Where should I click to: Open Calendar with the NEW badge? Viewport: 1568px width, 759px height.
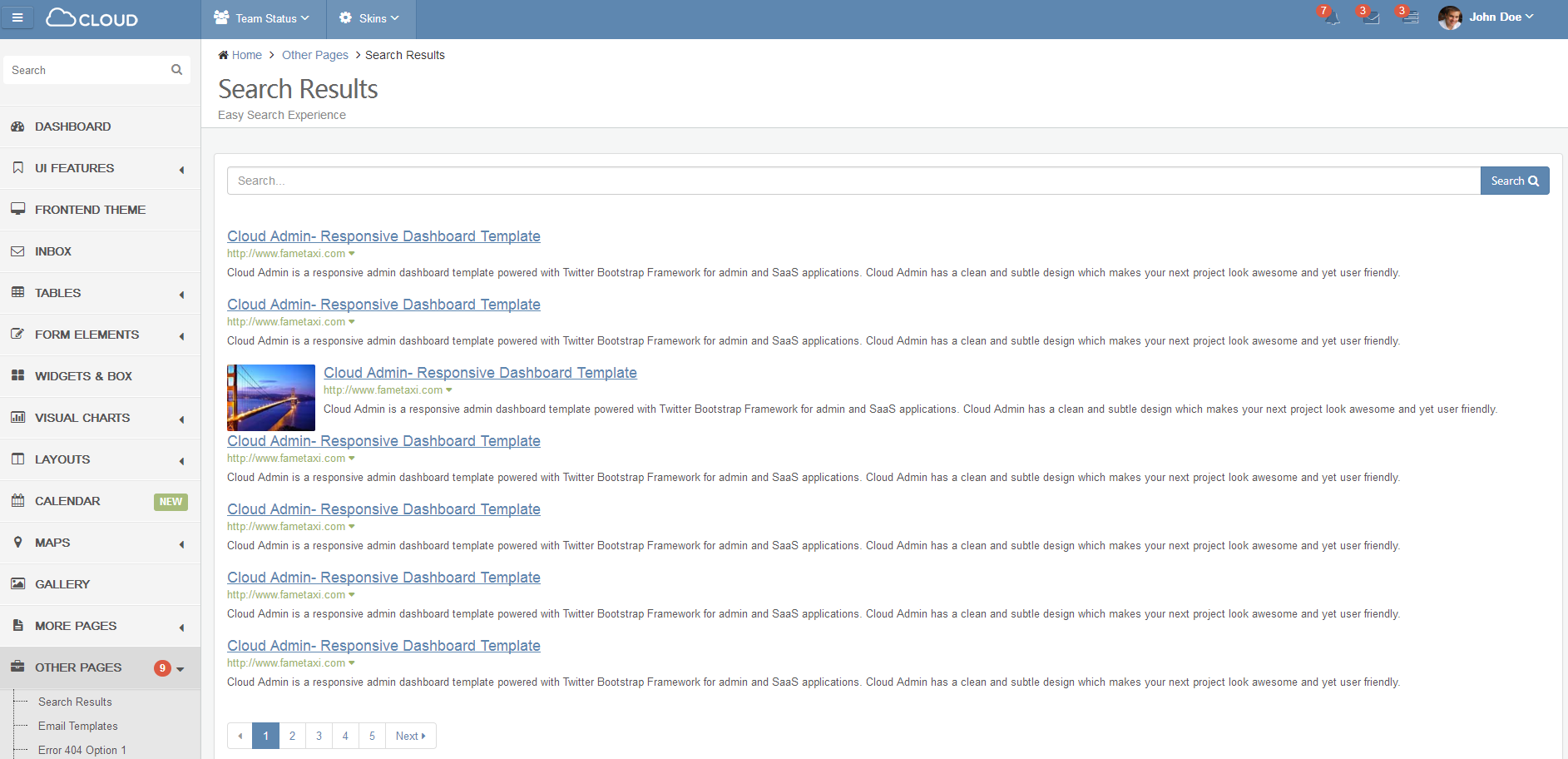(100, 501)
